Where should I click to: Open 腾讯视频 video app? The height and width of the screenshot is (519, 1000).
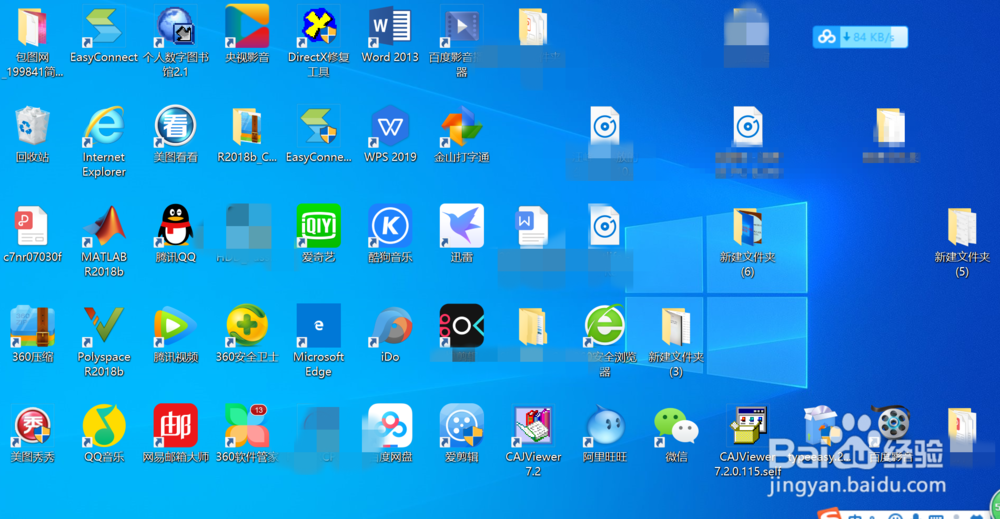pos(175,326)
